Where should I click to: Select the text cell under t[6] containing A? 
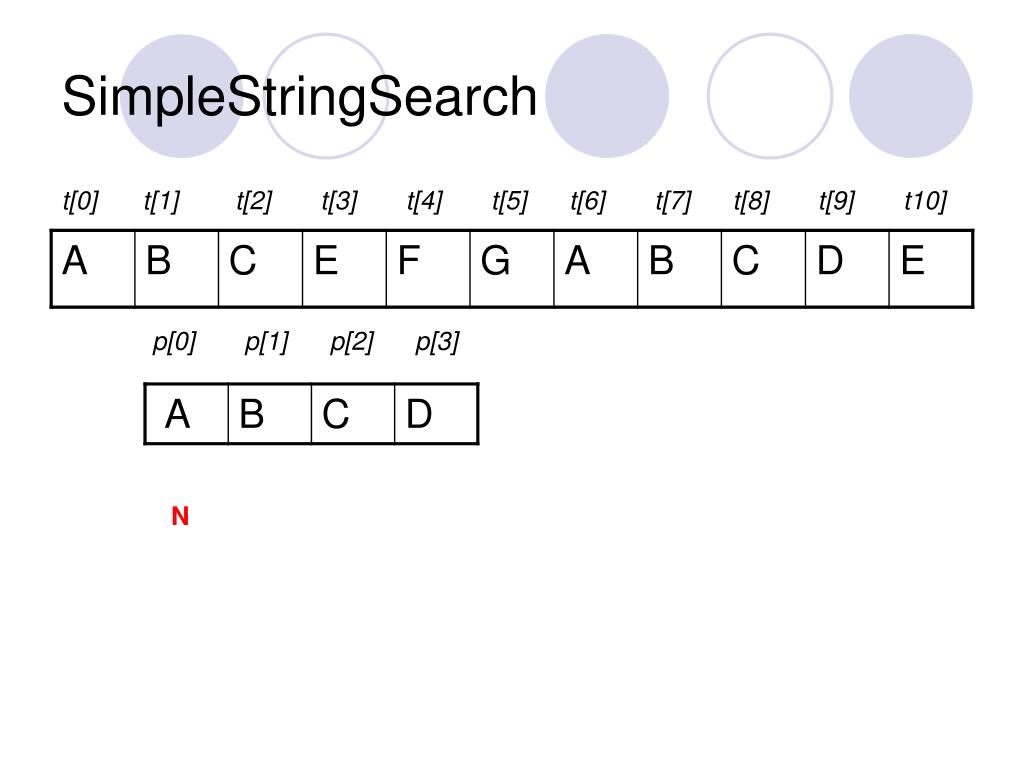[596, 268]
